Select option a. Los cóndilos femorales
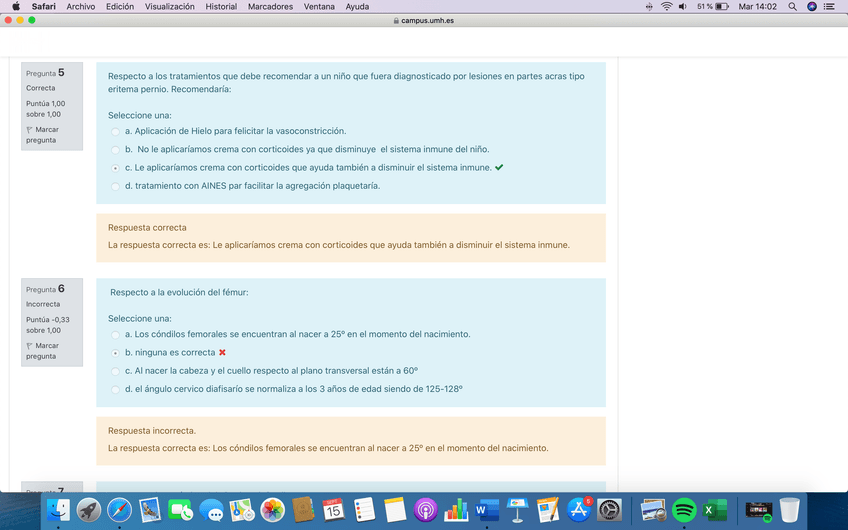Viewport: 848px width, 530px height. [115, 335]
